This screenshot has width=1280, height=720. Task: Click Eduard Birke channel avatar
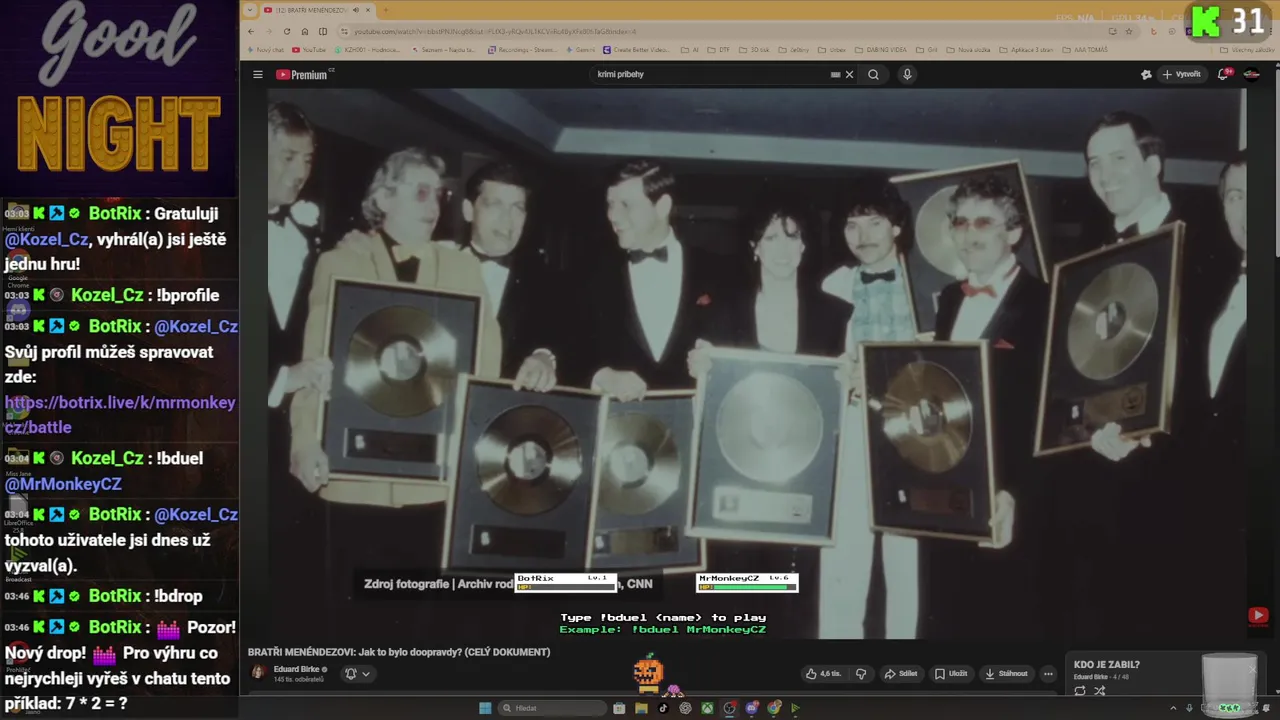(258, 673)
